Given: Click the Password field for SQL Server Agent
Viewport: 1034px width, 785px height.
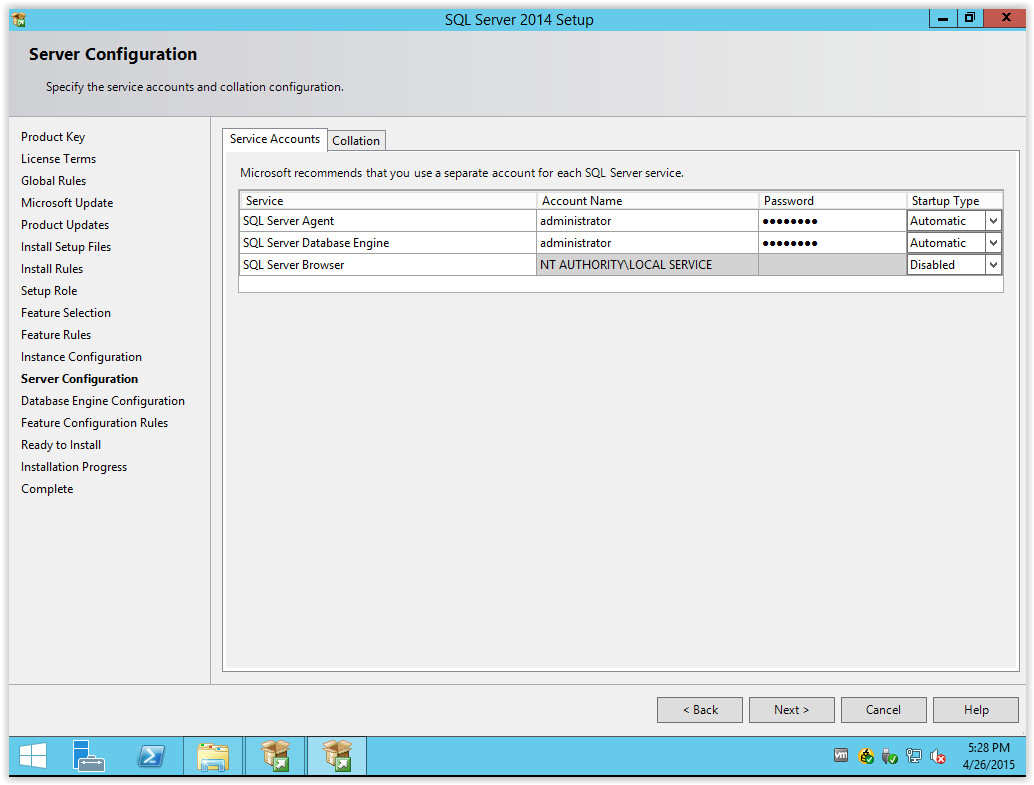Looking at the screenshot, I should [832, 221].
